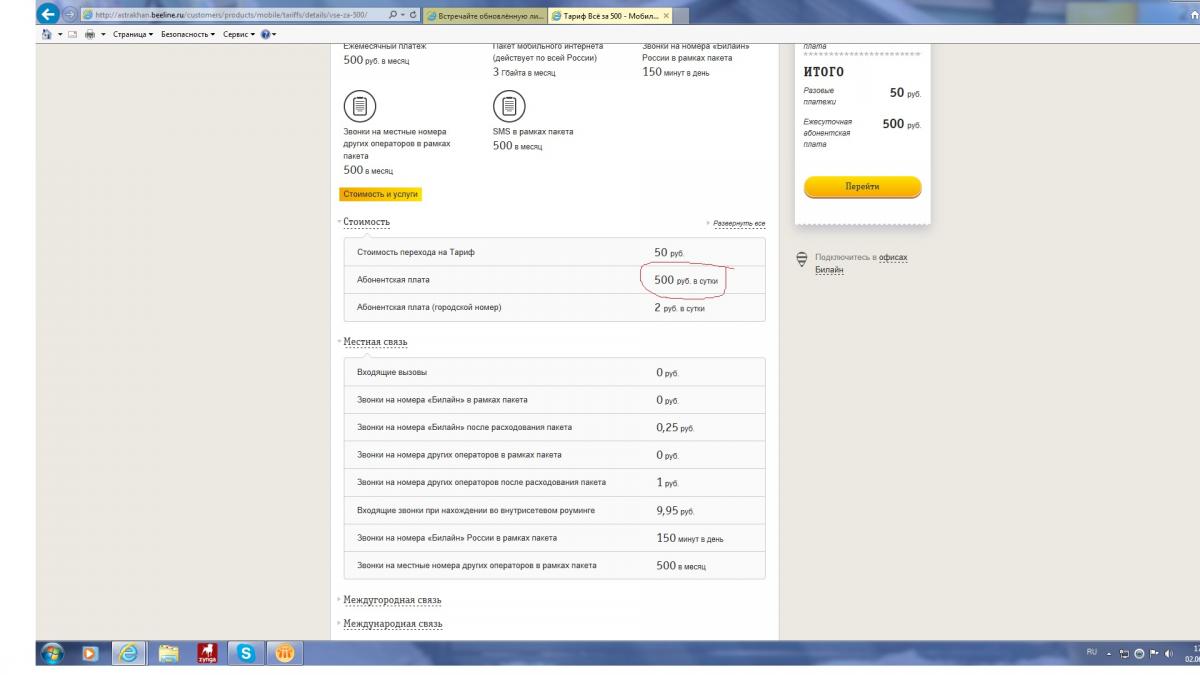The image size is (1200, 675).
Task: Open the 'офисах Билайн' link
Action: coord(861,263)
